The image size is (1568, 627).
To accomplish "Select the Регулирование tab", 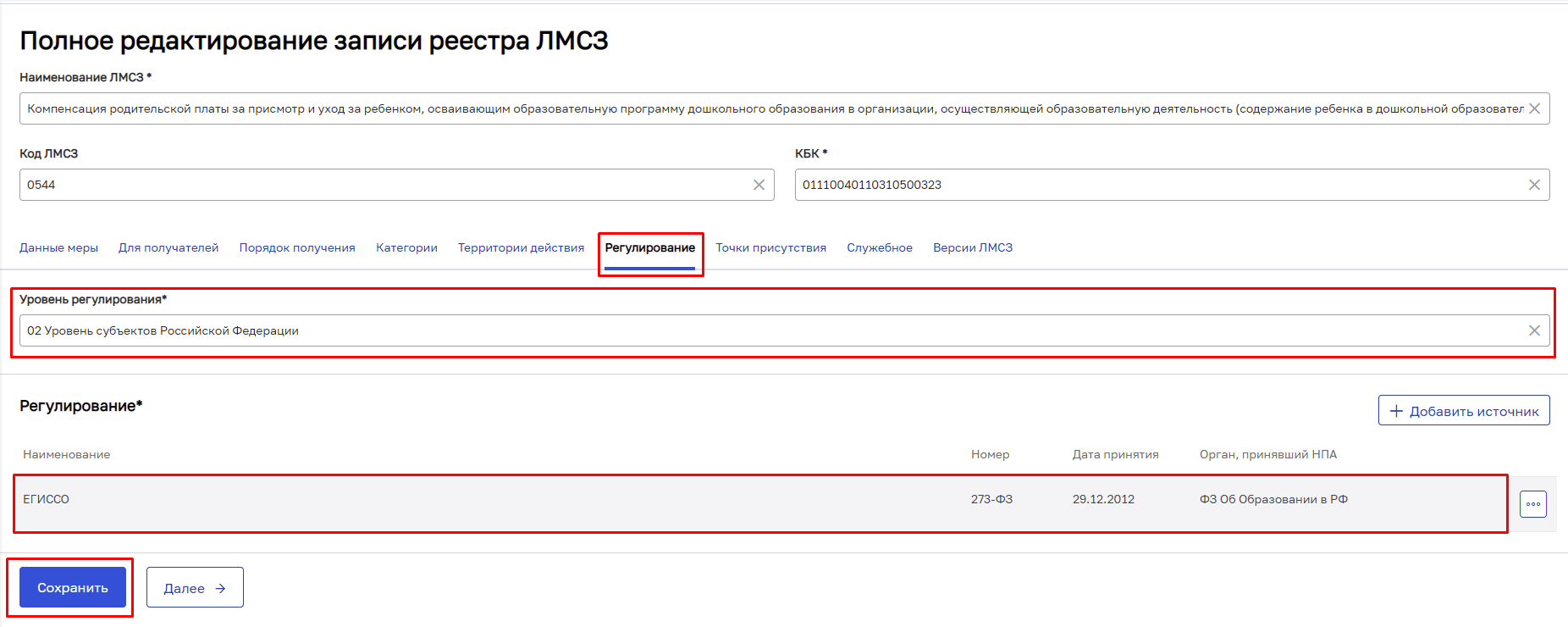I will pos(649,247).
